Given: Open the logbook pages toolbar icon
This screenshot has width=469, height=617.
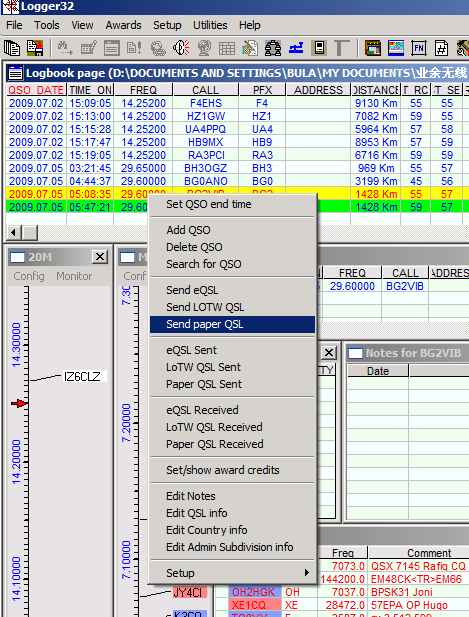Looking at the screenshot, I should click(12, 48).
